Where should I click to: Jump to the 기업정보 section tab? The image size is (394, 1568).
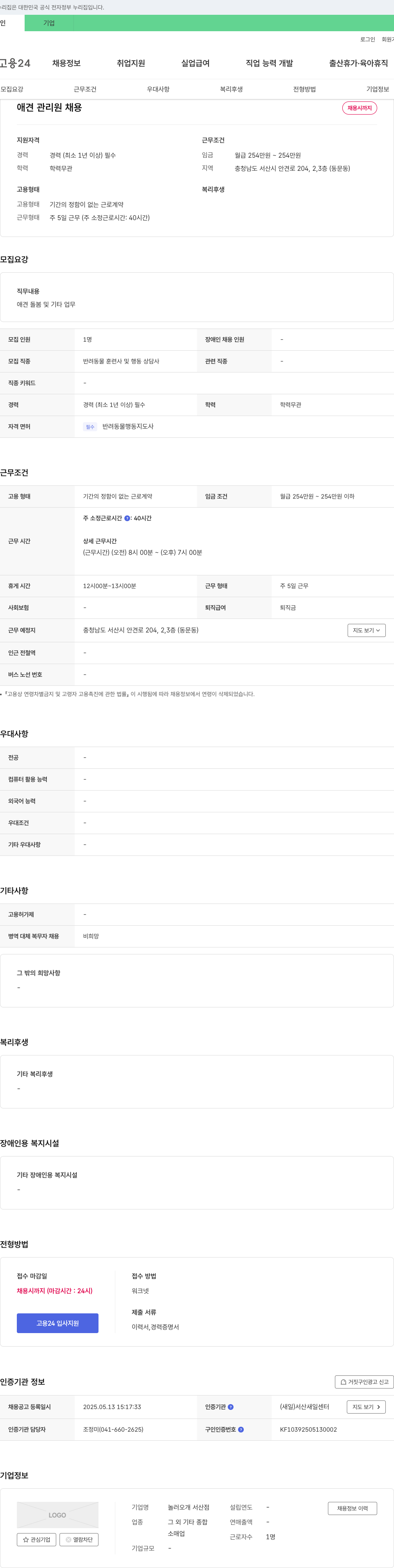[378, 89]
